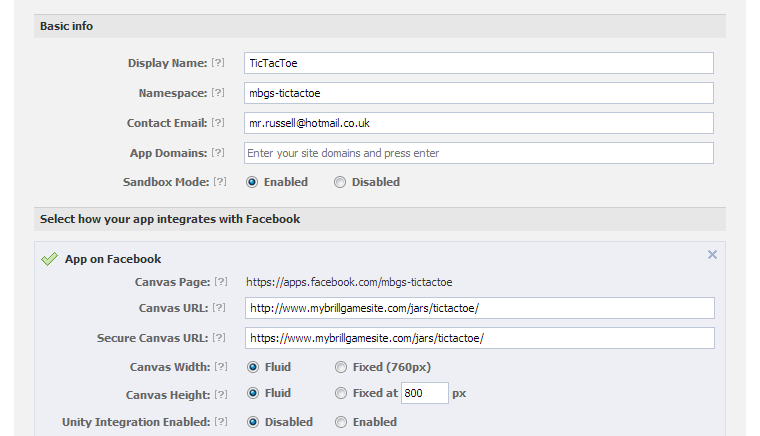Screen dimensions: 760x436
Task: Click the Secure Canvas URL help icon
Action: tap(219, 338)
